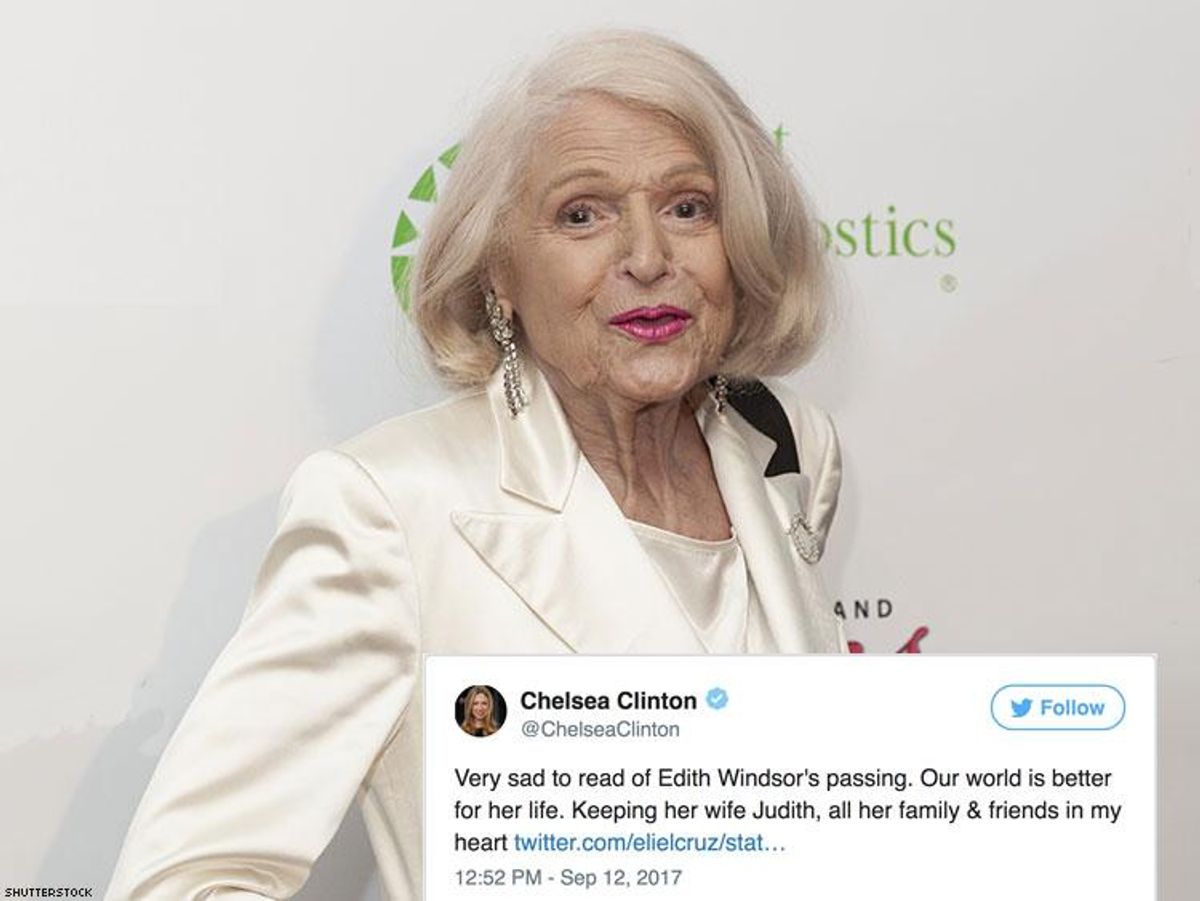This screenshot has height=901, width=1200.
Task: Open the twitter.com/elielcruz/stat… link
Action: click(x=650, y=843)
